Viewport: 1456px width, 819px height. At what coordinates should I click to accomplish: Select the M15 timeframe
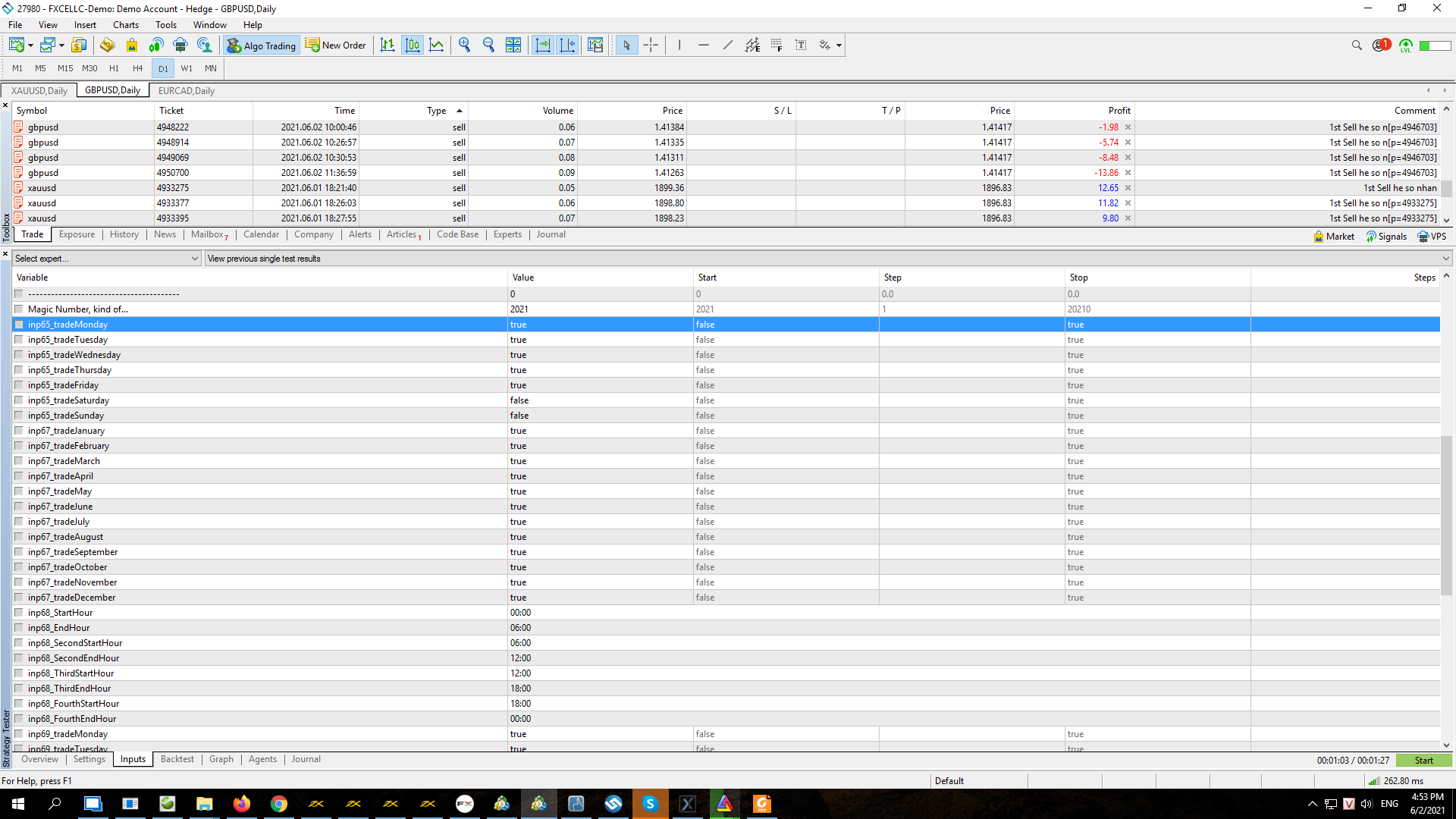[x=65, y=69]
